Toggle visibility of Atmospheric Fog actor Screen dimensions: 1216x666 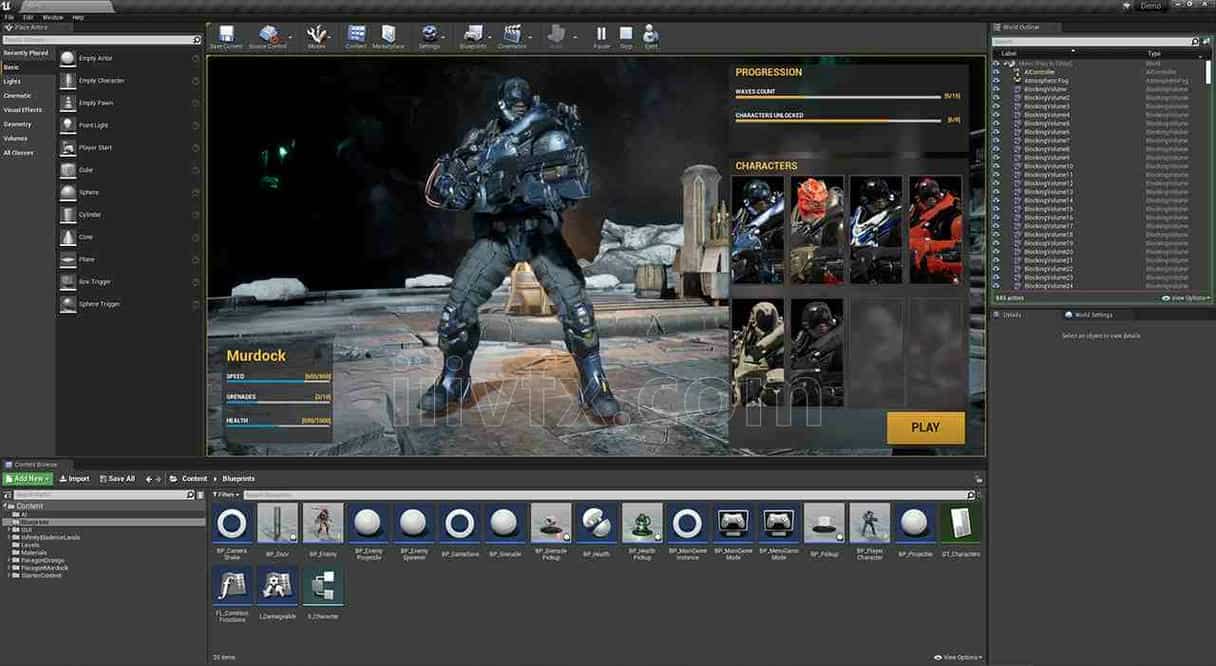click(996, 81)
